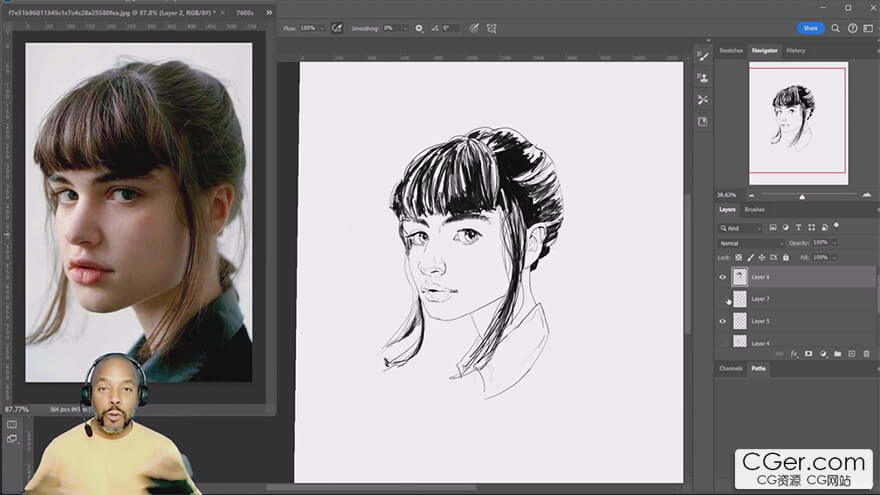Create a new layer group folder

coord(838,354)
